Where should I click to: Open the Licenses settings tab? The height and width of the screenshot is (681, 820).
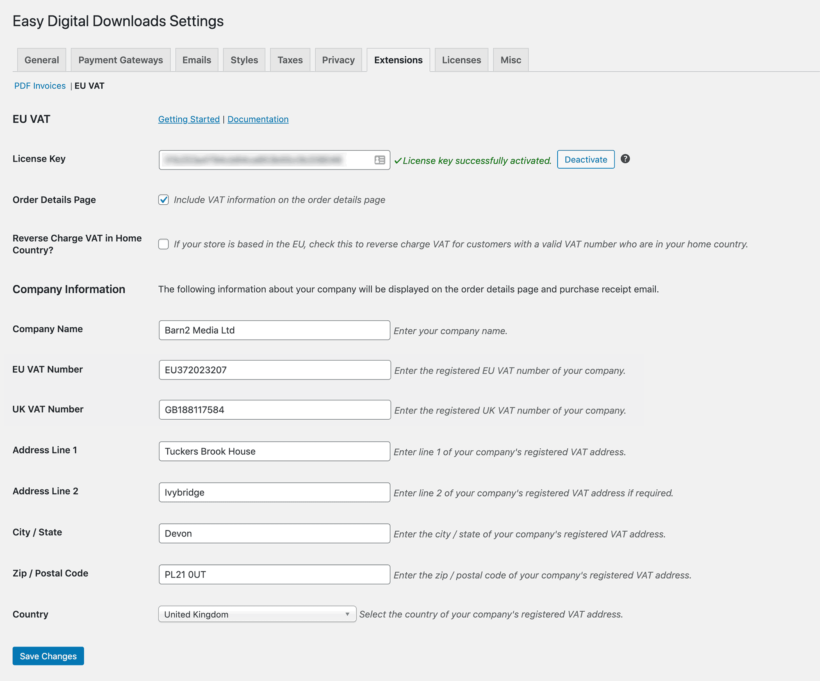coord(461,59)
